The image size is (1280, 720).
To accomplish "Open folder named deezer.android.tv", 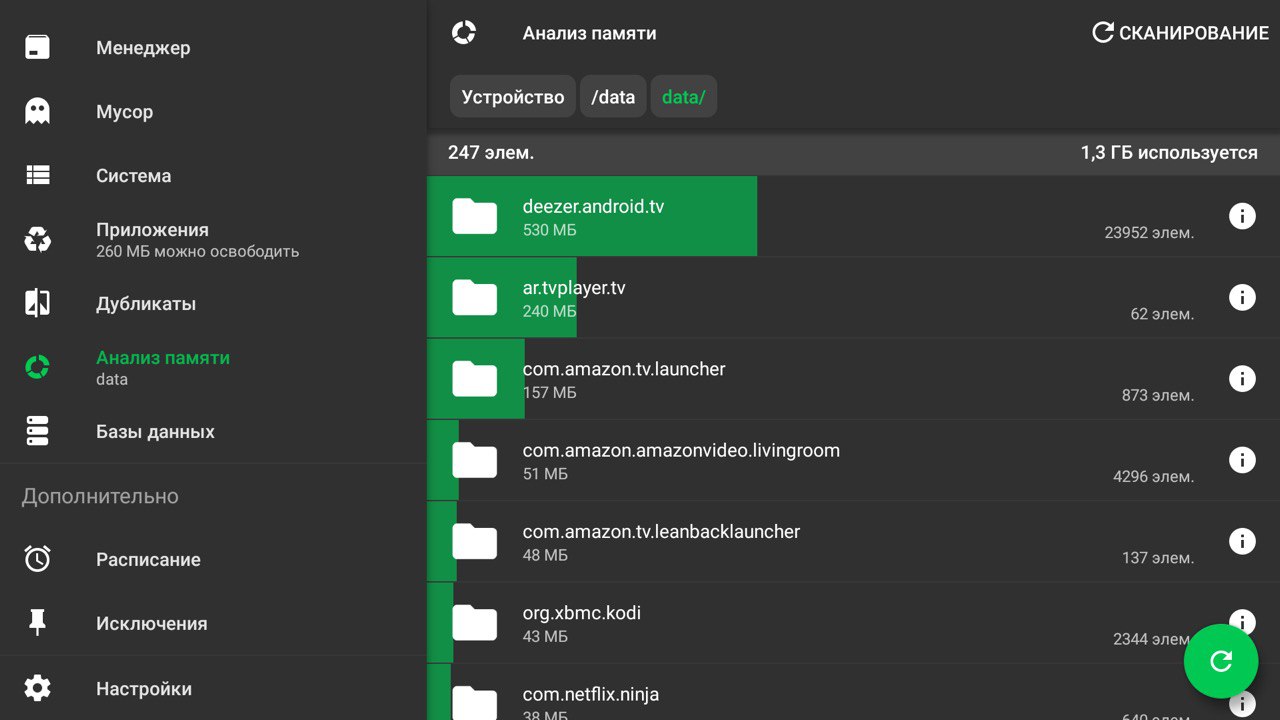I will [853, 216].
